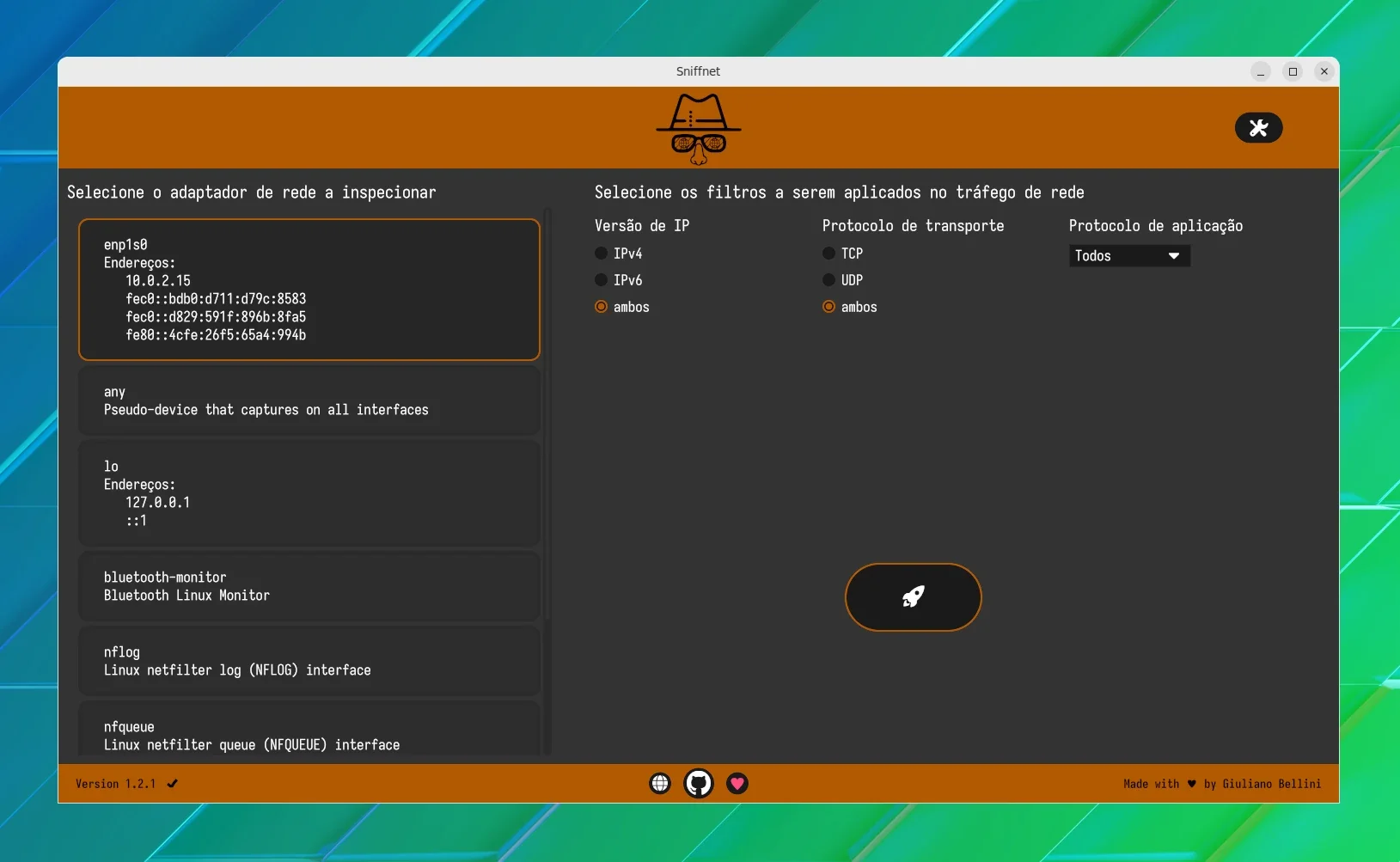Choose the lo loopback adapter
The image size is (1400, 862).
[309, 493]
